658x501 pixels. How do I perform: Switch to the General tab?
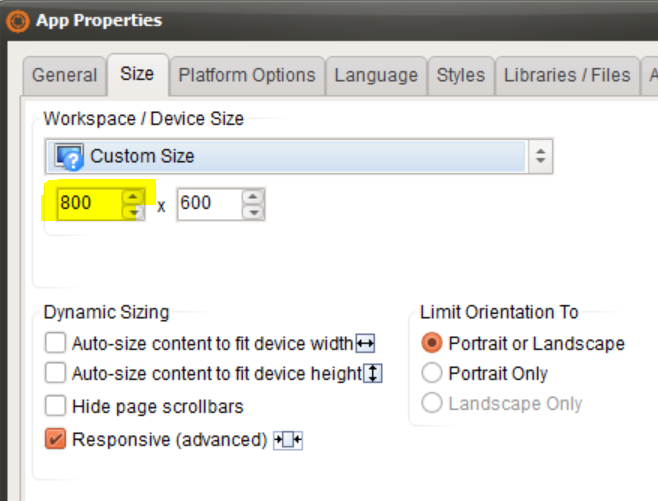64,76
